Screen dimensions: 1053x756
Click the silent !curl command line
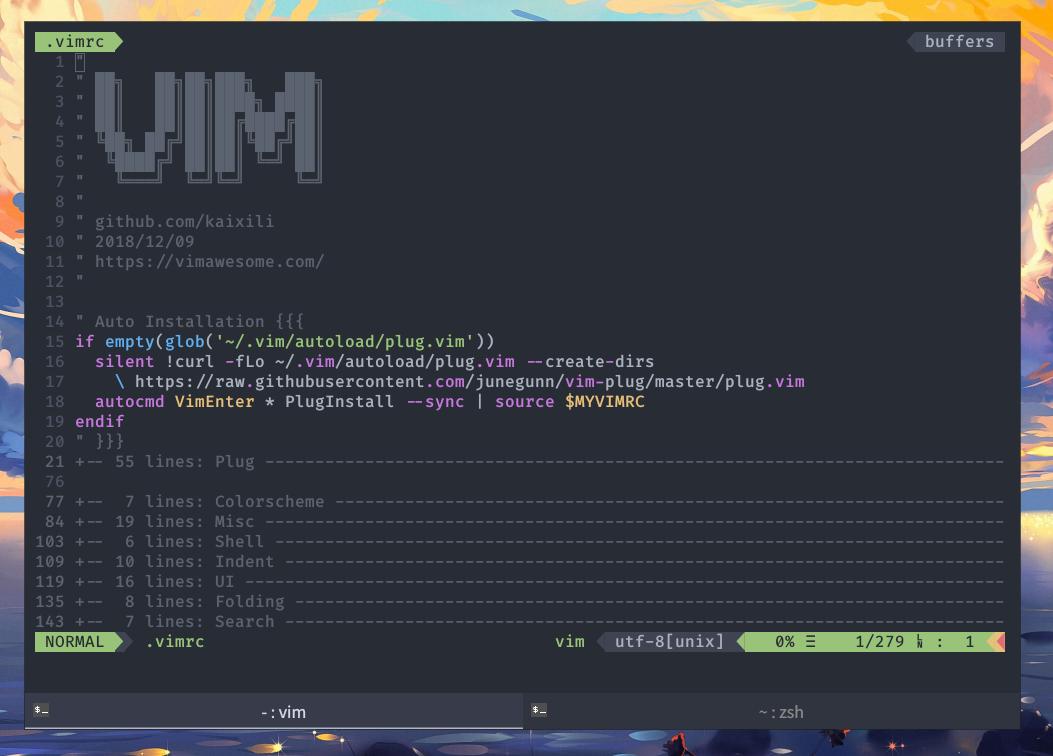pos(374,362)
